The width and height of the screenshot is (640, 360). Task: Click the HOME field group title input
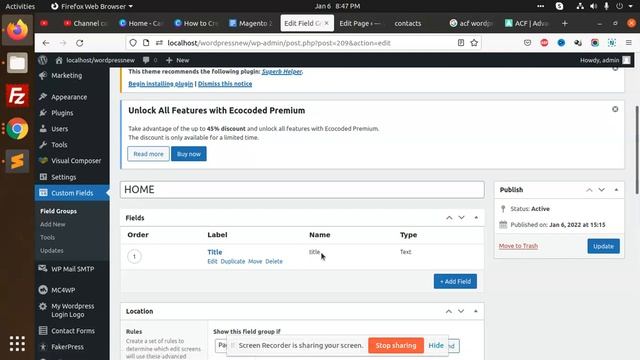302,190
